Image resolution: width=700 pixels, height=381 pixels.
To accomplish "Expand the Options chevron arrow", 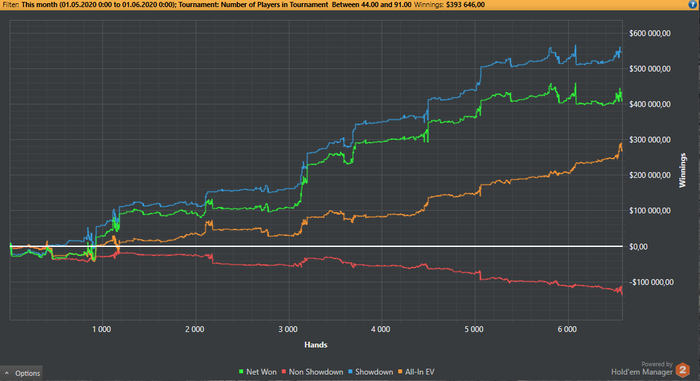I will 7,373.
